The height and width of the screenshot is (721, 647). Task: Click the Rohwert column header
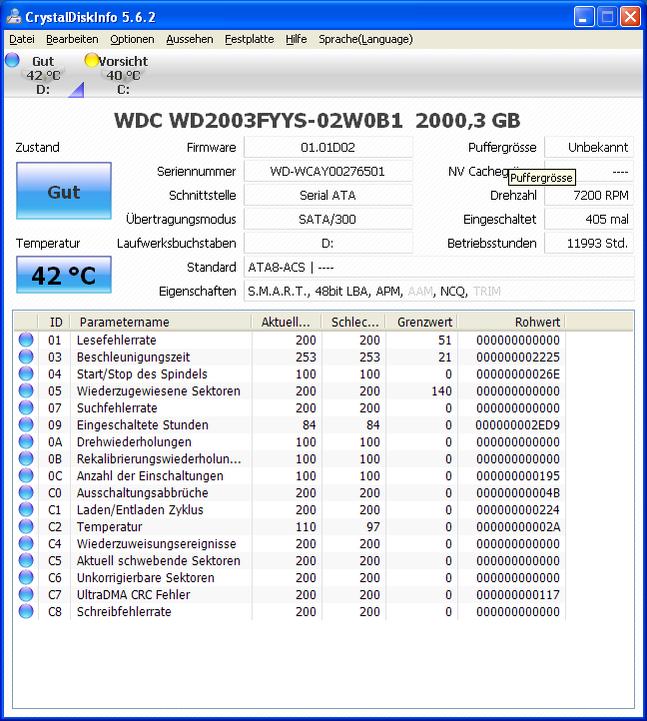511,322
